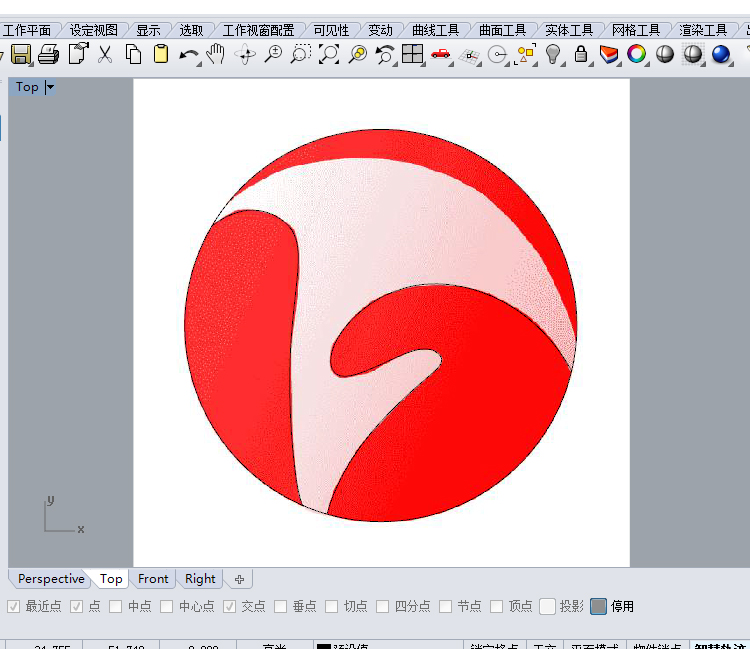This screenshot has width=750, height=649.
Task: Click the Paste clipboard icon
Action: click(161, 54)
